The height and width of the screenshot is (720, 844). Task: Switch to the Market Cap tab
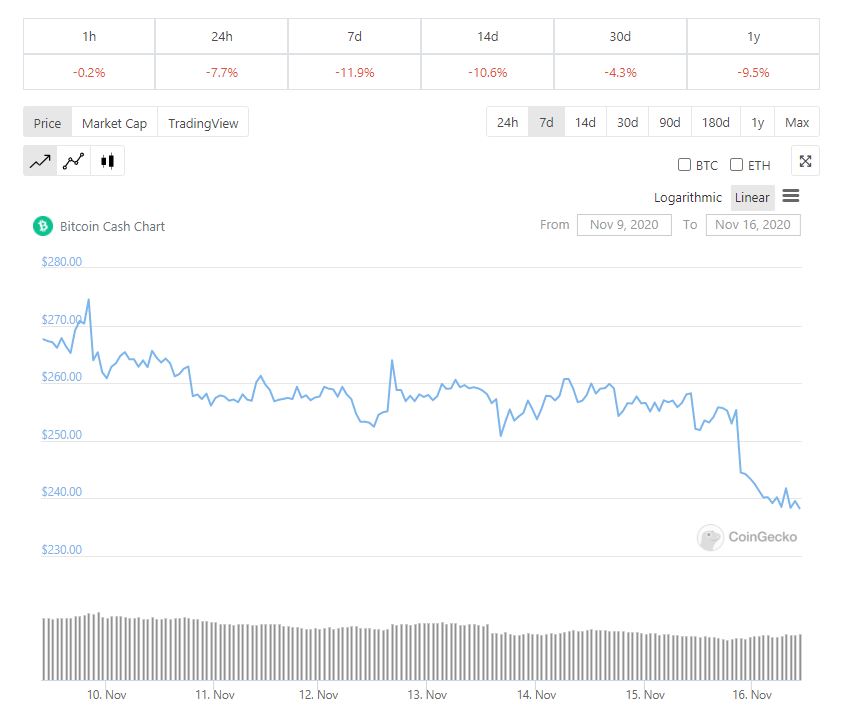click(114, 123)
